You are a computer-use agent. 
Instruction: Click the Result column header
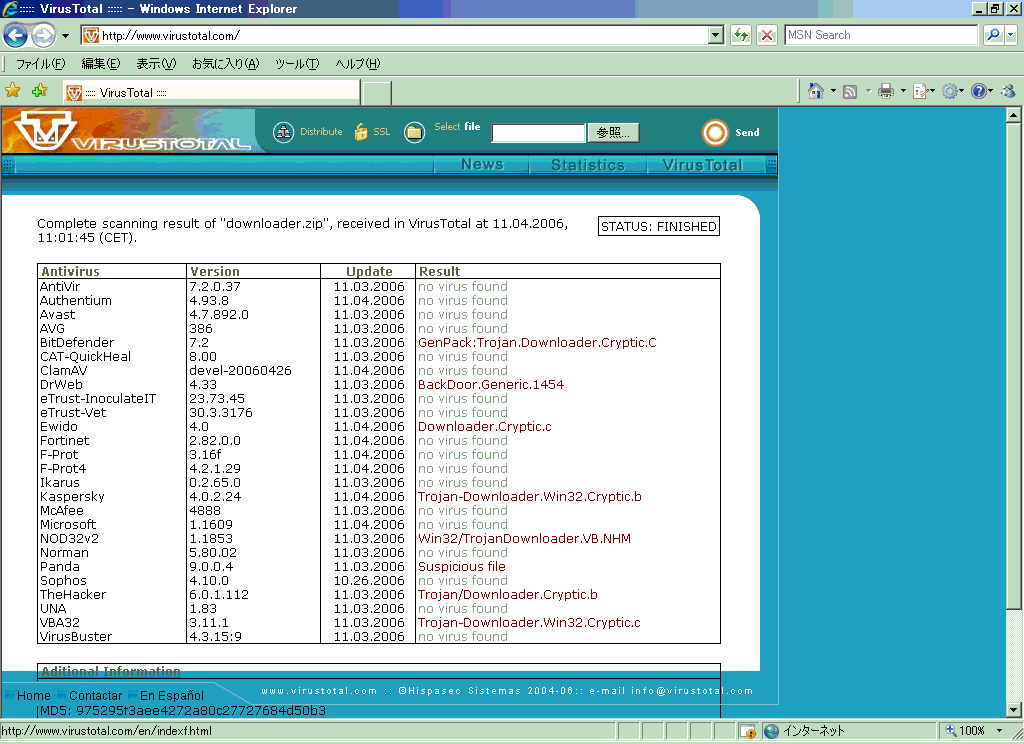[x=440, y=271]
